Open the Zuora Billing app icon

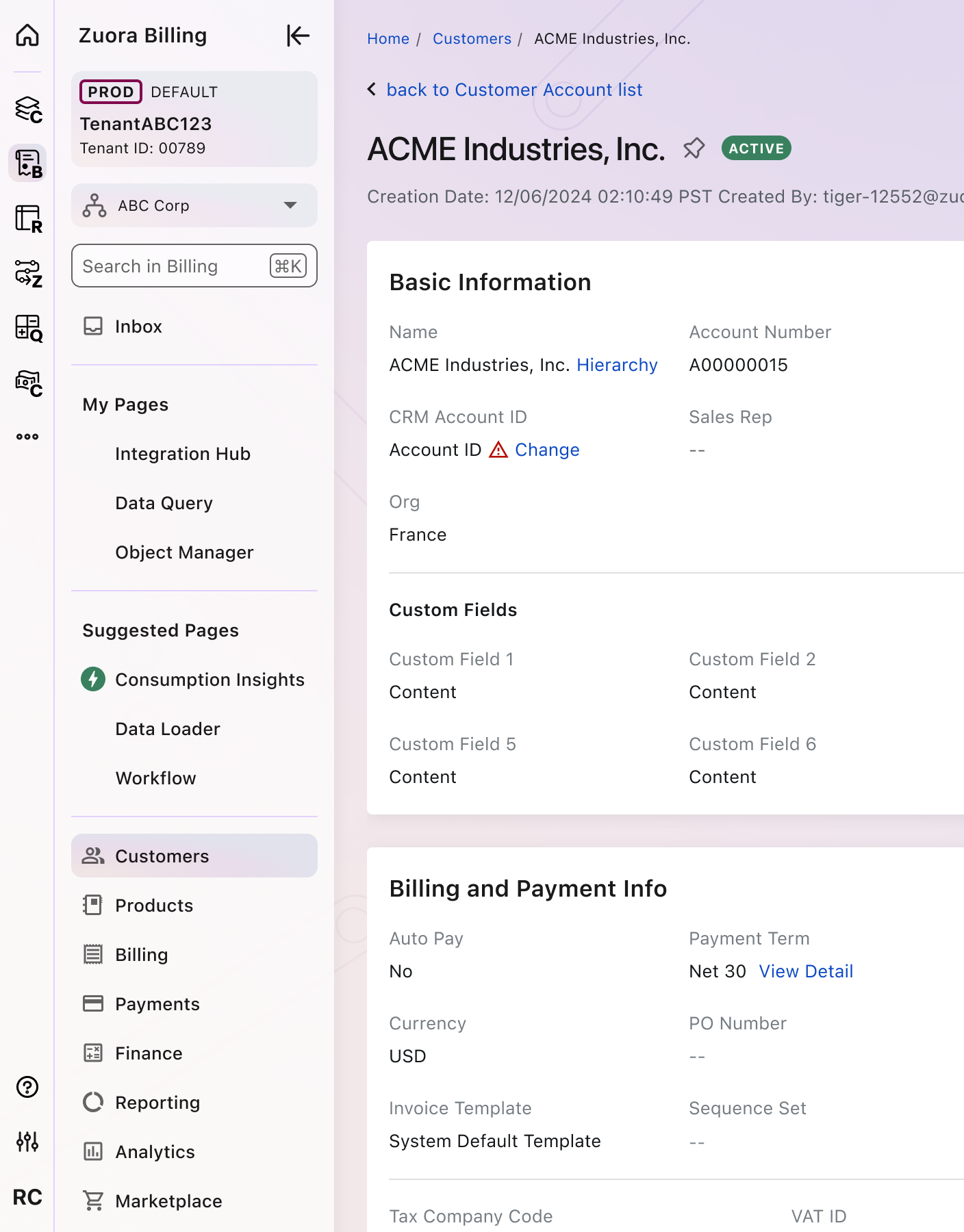[x=28, y=164]
